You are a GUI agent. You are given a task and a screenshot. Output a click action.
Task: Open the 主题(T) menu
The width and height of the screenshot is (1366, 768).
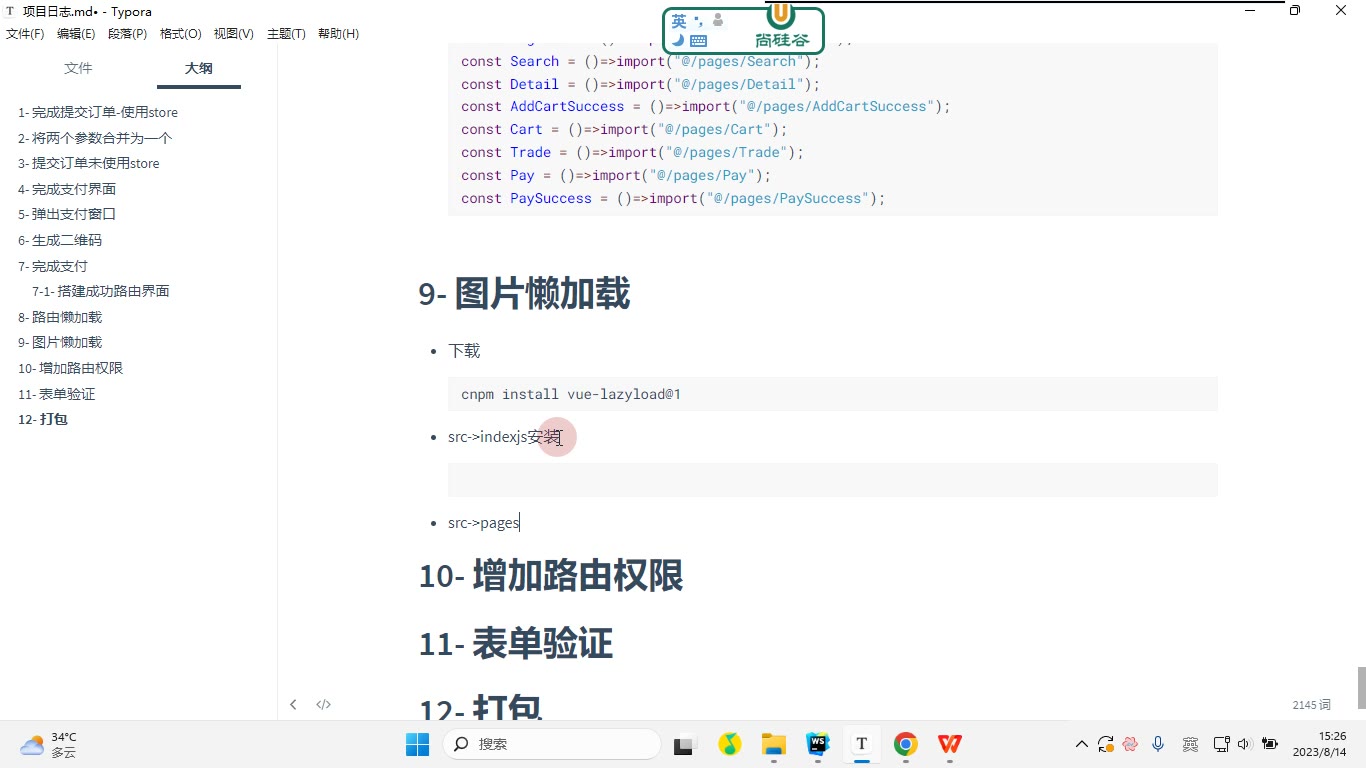point(286,33)
